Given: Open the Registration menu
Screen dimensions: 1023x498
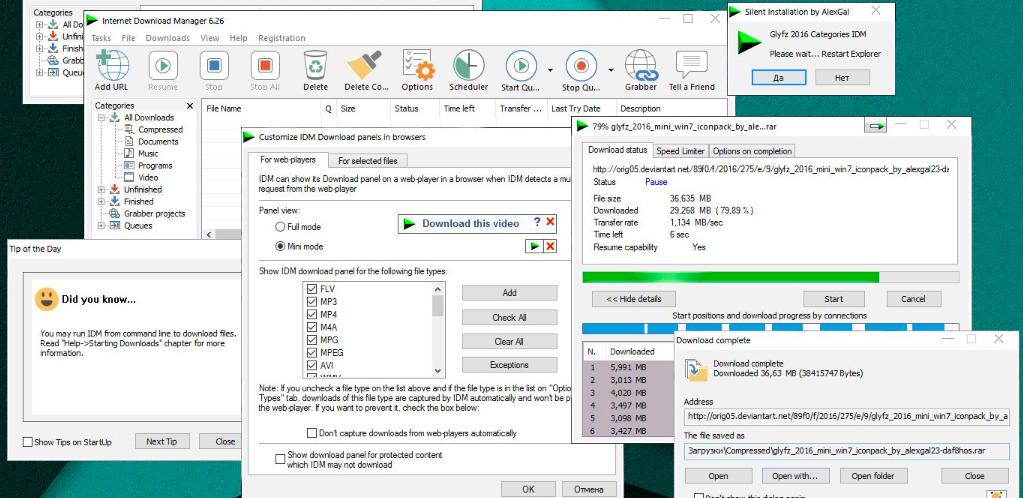Looking at the screenshot, I should tap(282, 38).
